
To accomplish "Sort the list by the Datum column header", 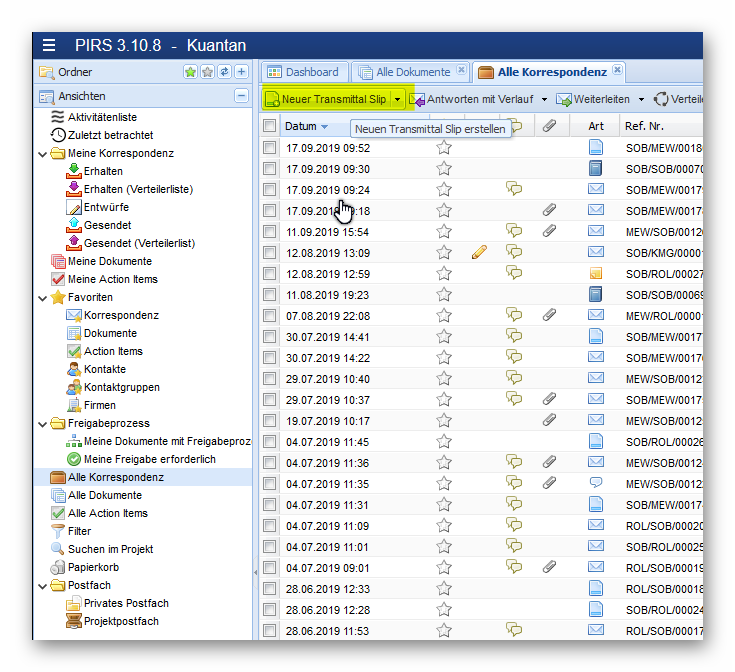I will point(301,126).
